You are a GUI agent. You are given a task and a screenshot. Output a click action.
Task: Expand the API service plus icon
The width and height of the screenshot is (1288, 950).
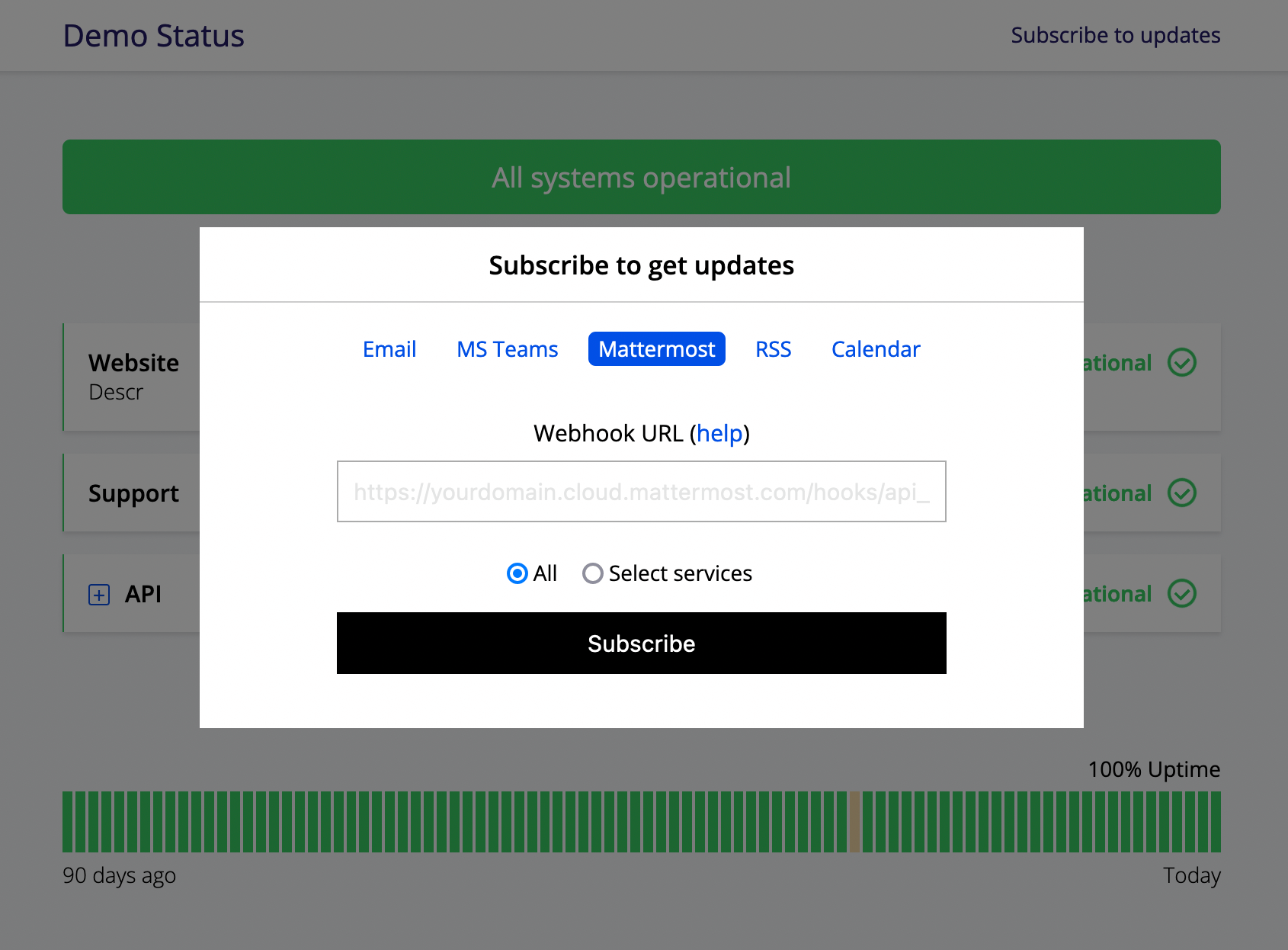[x=99, y=594]
